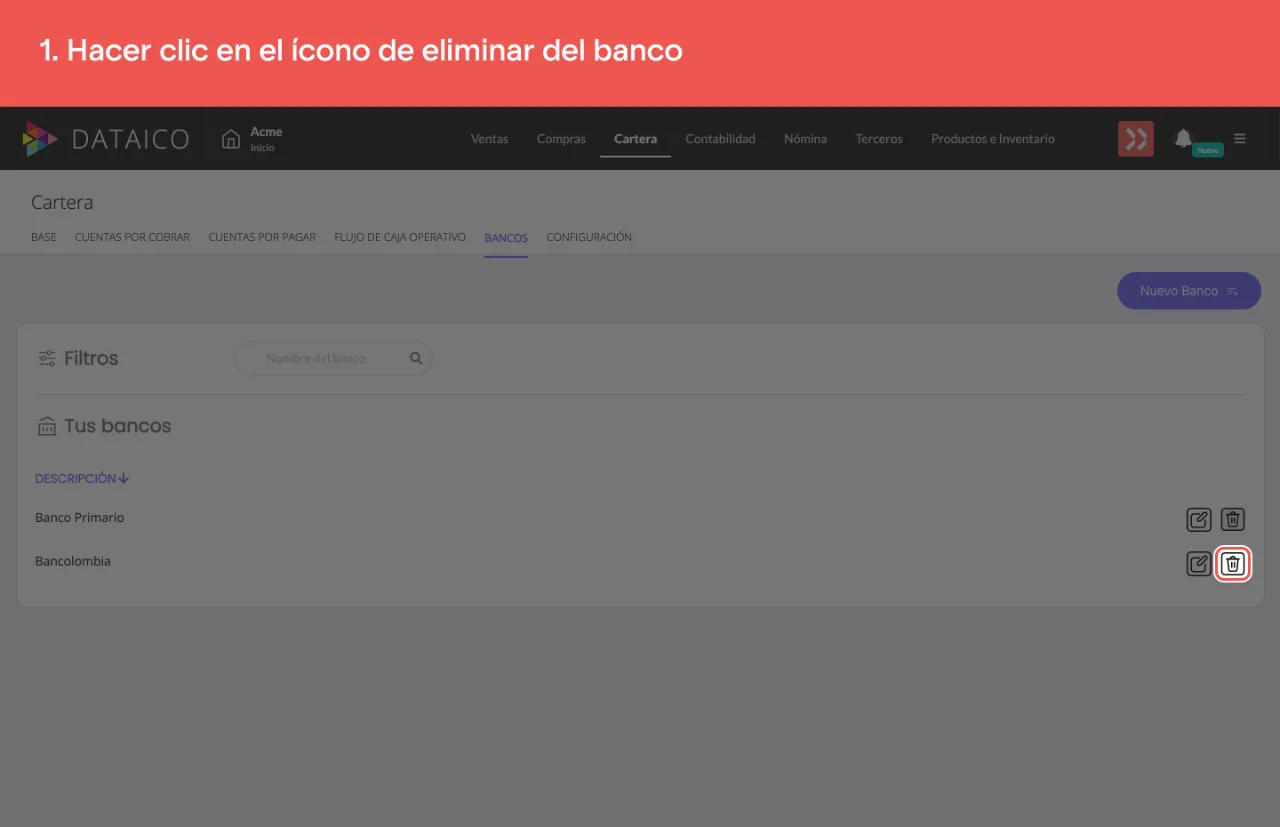The height and width of the screenshot is (827, 1280).
Task: Click the search magnifier in bank filter
Action: pos(416,358)
